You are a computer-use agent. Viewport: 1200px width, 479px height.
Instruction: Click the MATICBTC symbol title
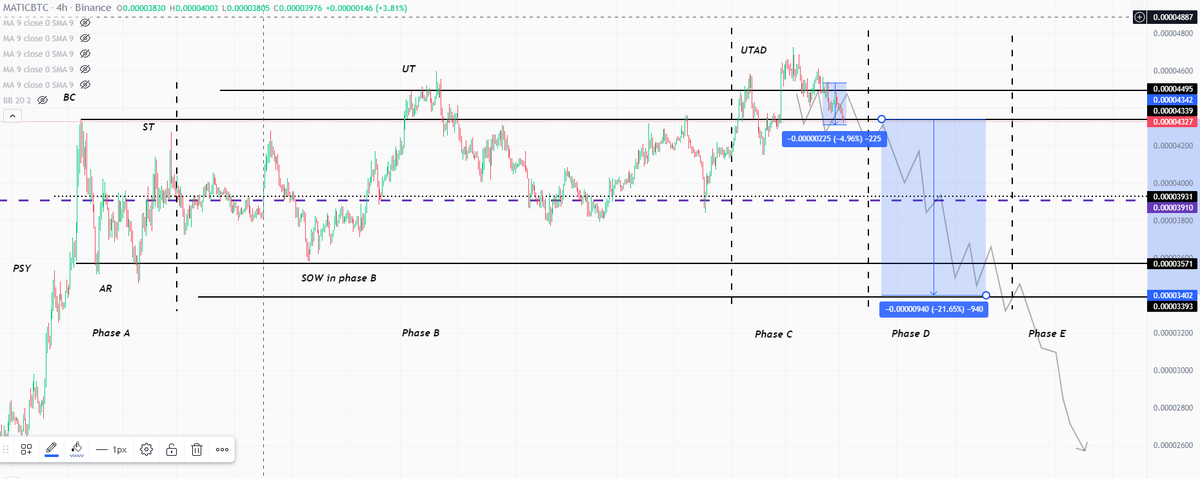24,7
